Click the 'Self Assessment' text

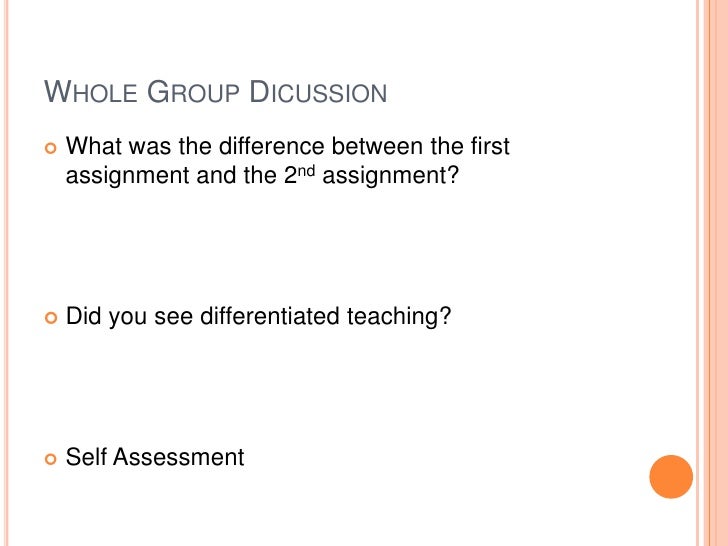point(154,458)
